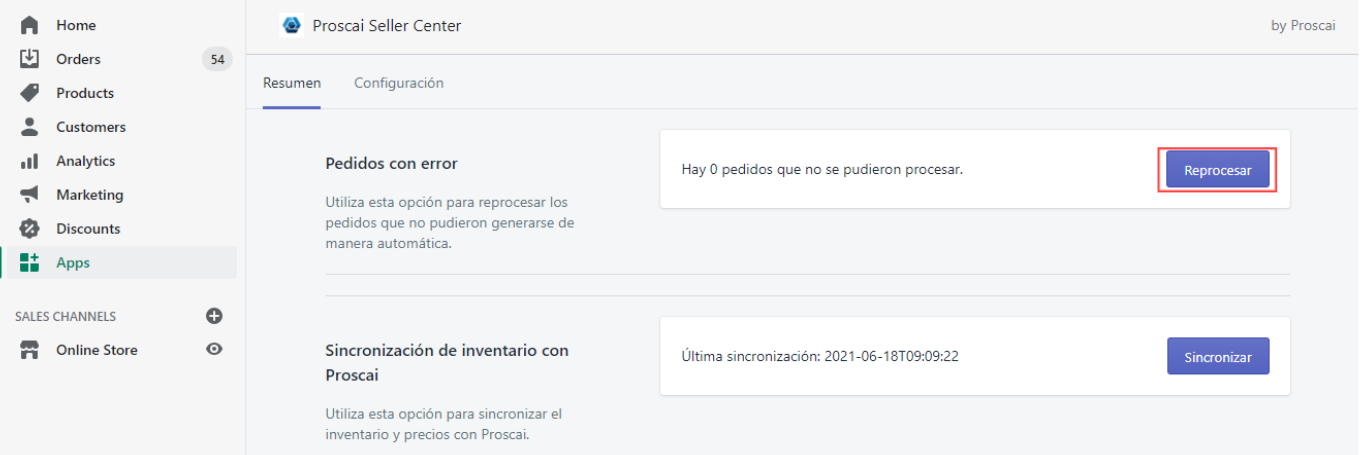The image size is (1361, 455).
Task: Click the Home house icon
Action: [x=29, y=25]
